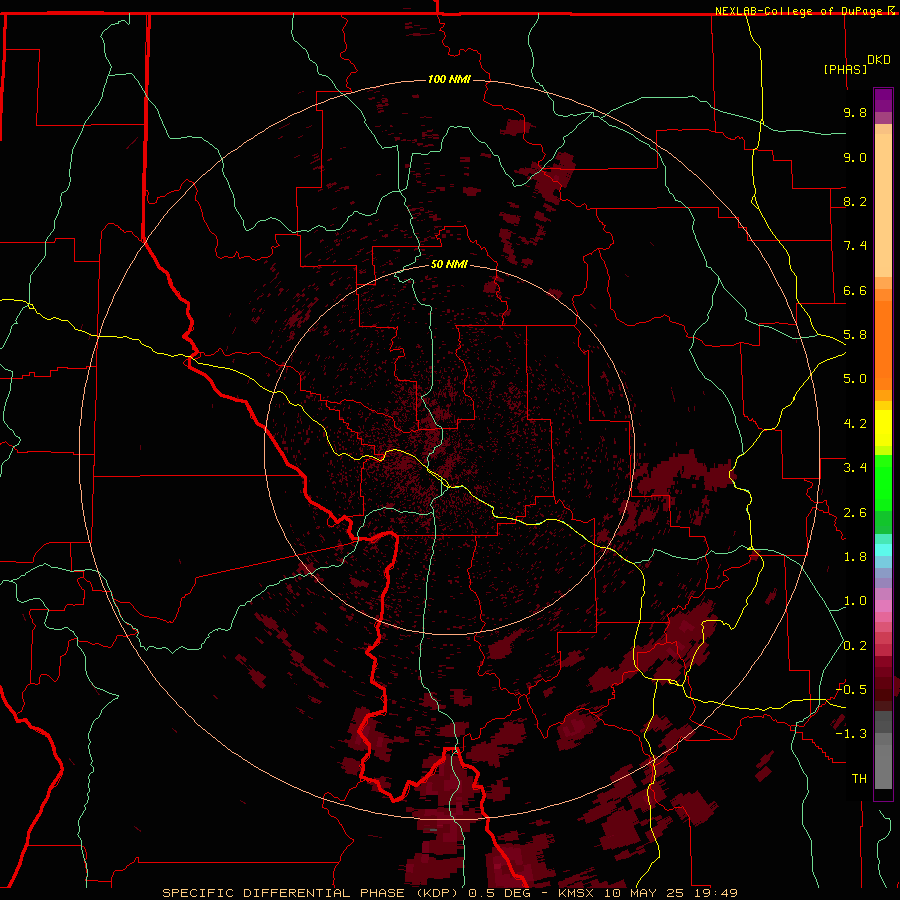This screenshot has width=900, height=900.
Task: Click the DKD product label
Action: pos(878,60)
